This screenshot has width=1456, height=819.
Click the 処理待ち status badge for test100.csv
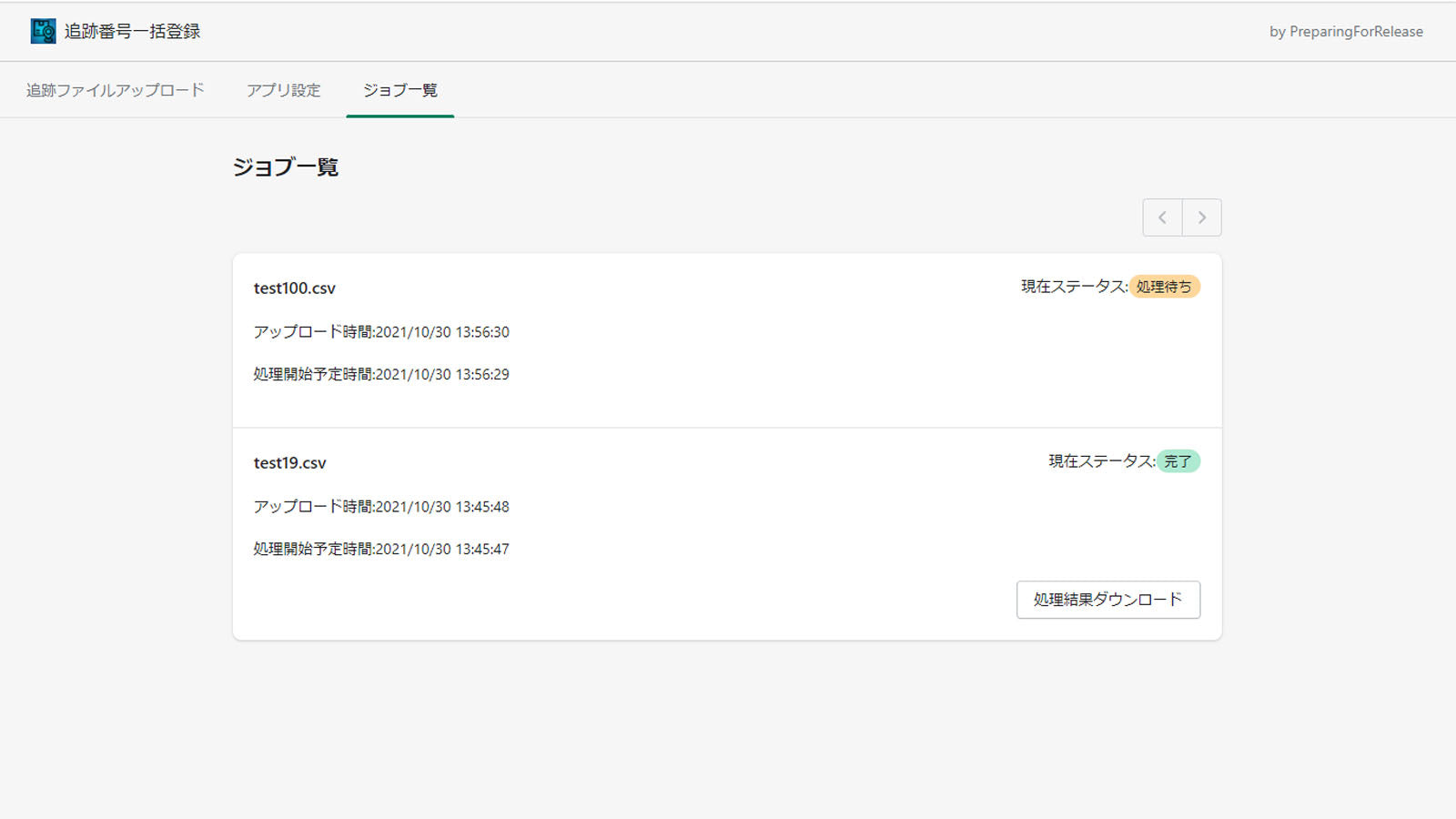[x=1166, y=287]
